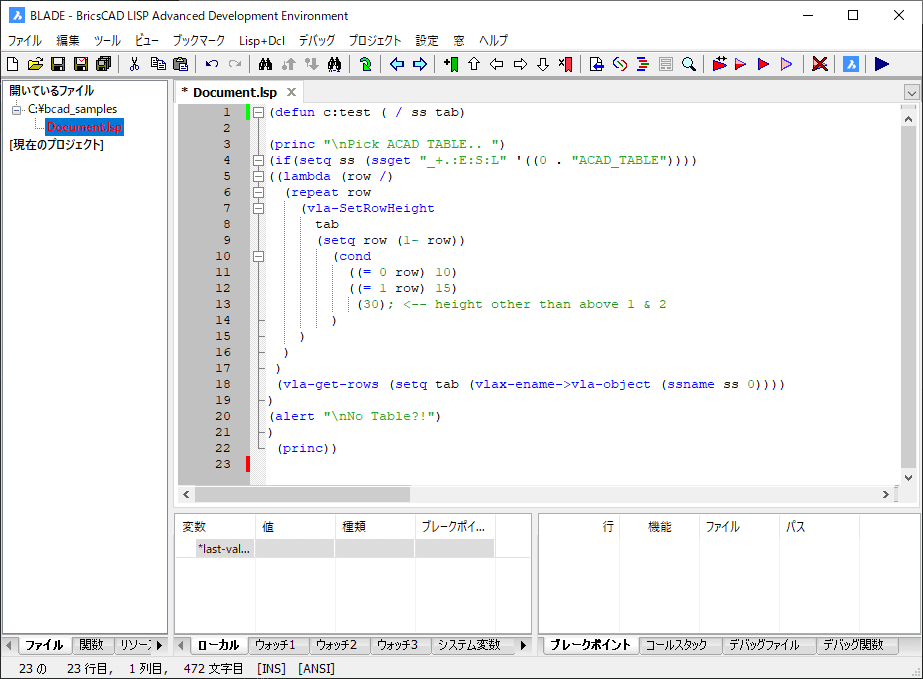Switch to the コールスタック tab

tap(677, 645)
